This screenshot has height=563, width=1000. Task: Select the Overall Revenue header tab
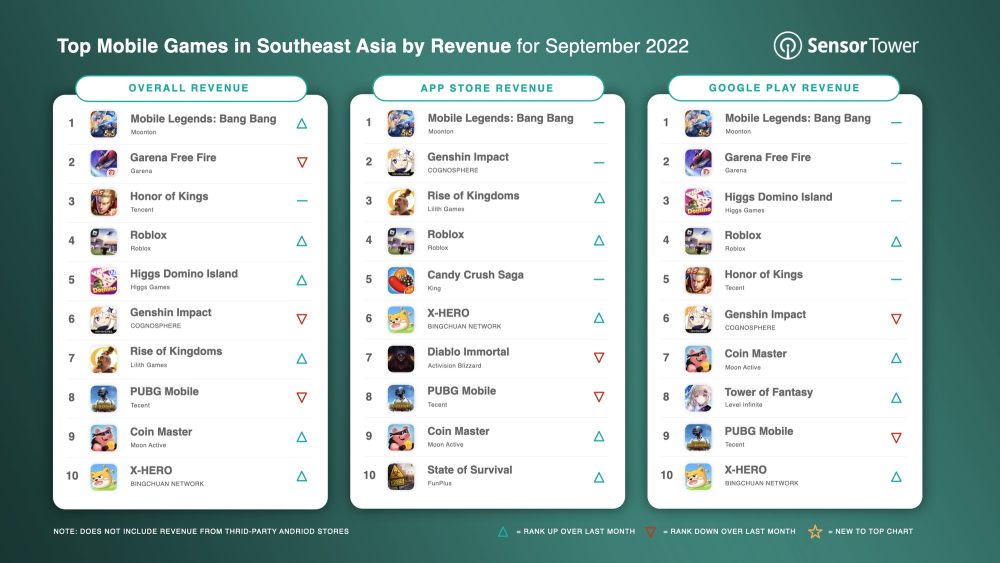click(x=191, y=88)
